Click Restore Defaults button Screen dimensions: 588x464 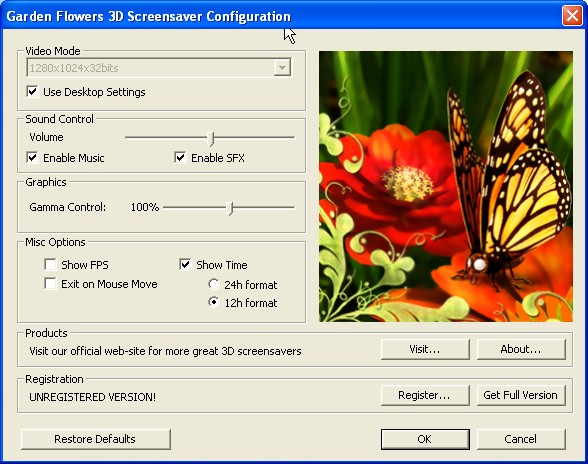[96, 439]
